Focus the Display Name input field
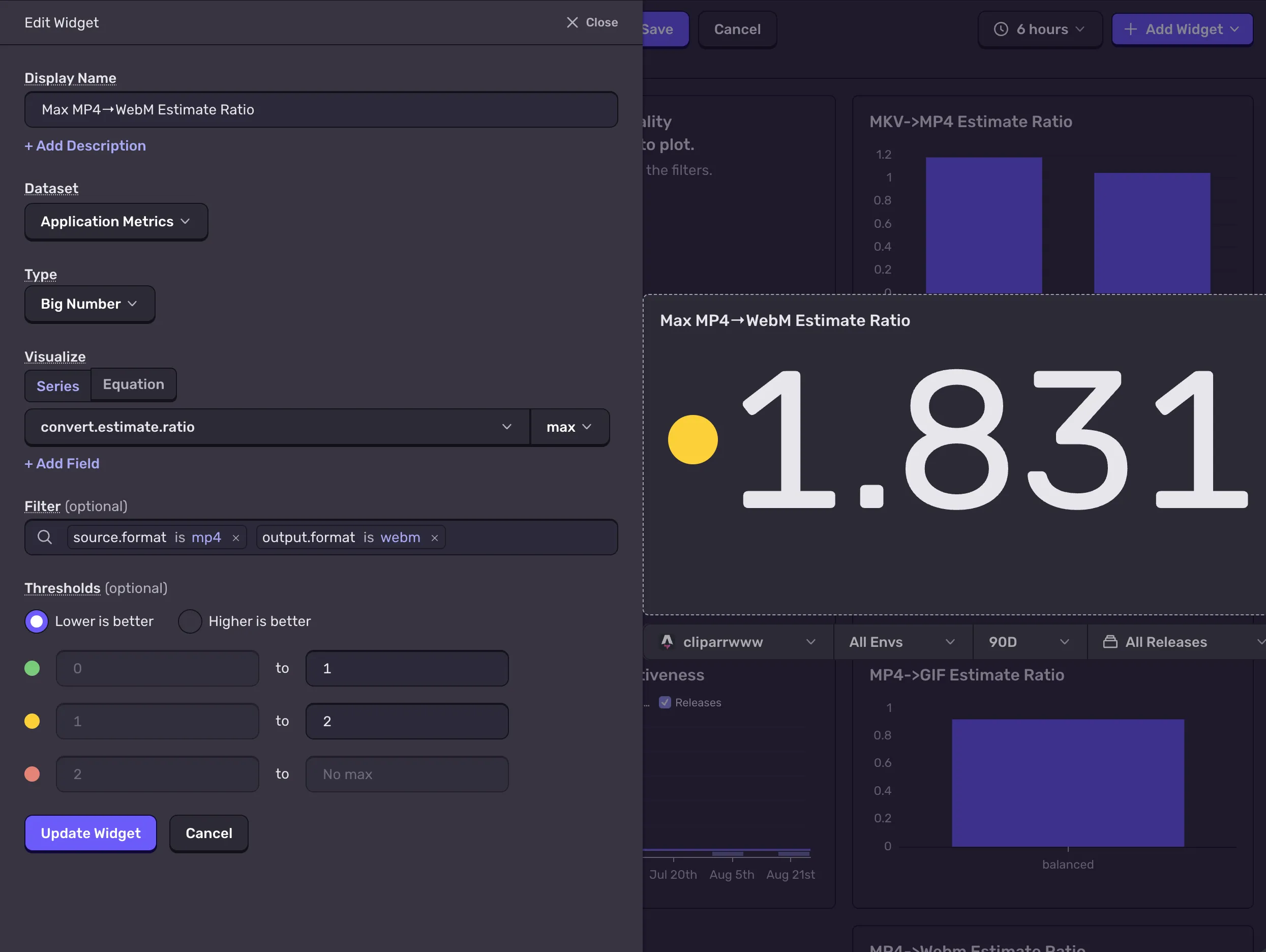 point(321,109)
